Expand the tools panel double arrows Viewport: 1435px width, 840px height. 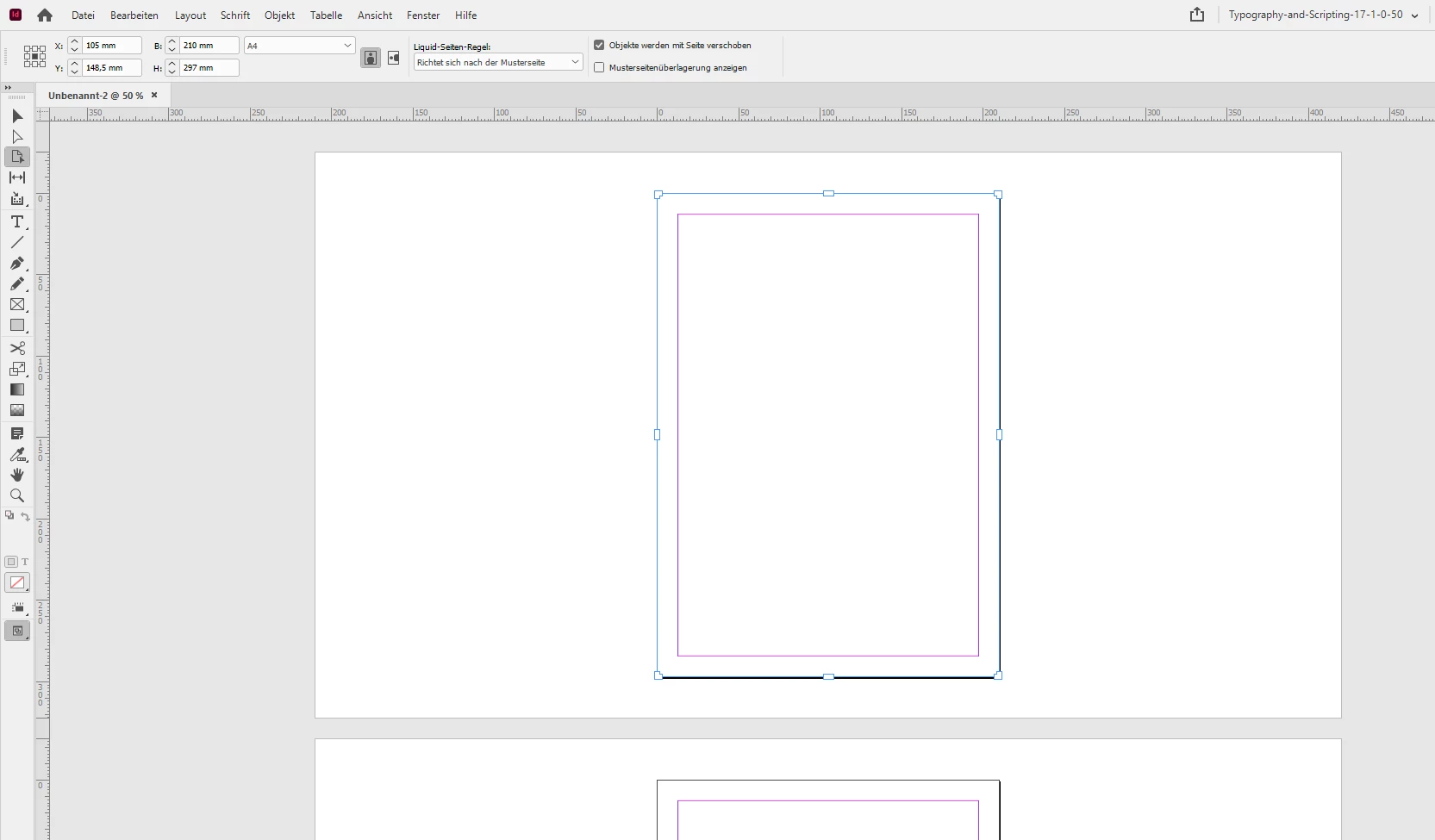8,88
